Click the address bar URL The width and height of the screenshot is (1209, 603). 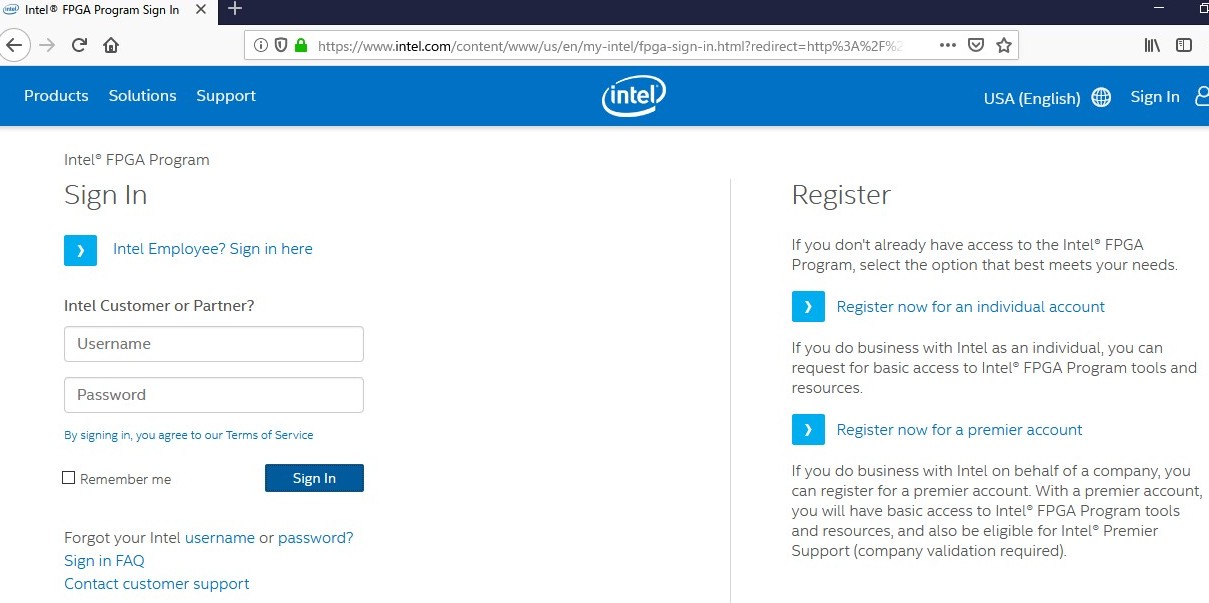tap(610, 45)
